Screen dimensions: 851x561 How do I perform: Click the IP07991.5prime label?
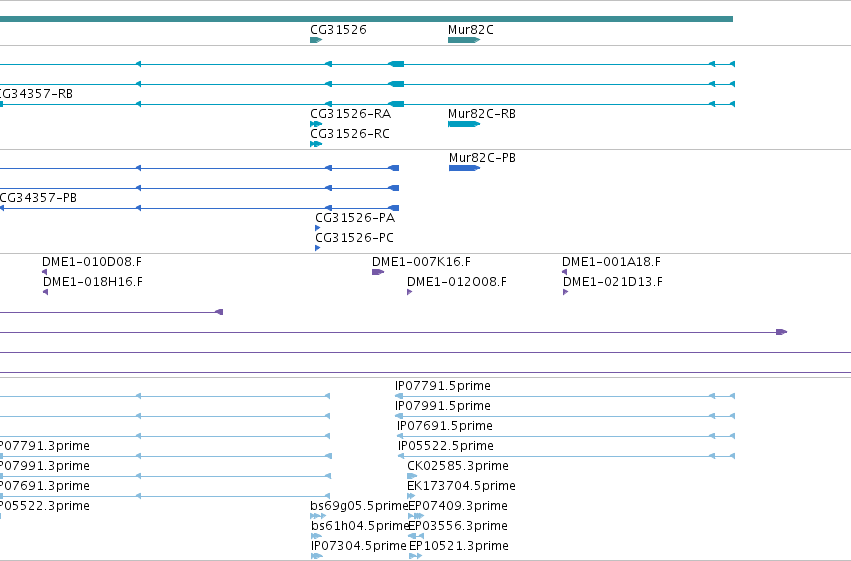[x=443, y=406]
